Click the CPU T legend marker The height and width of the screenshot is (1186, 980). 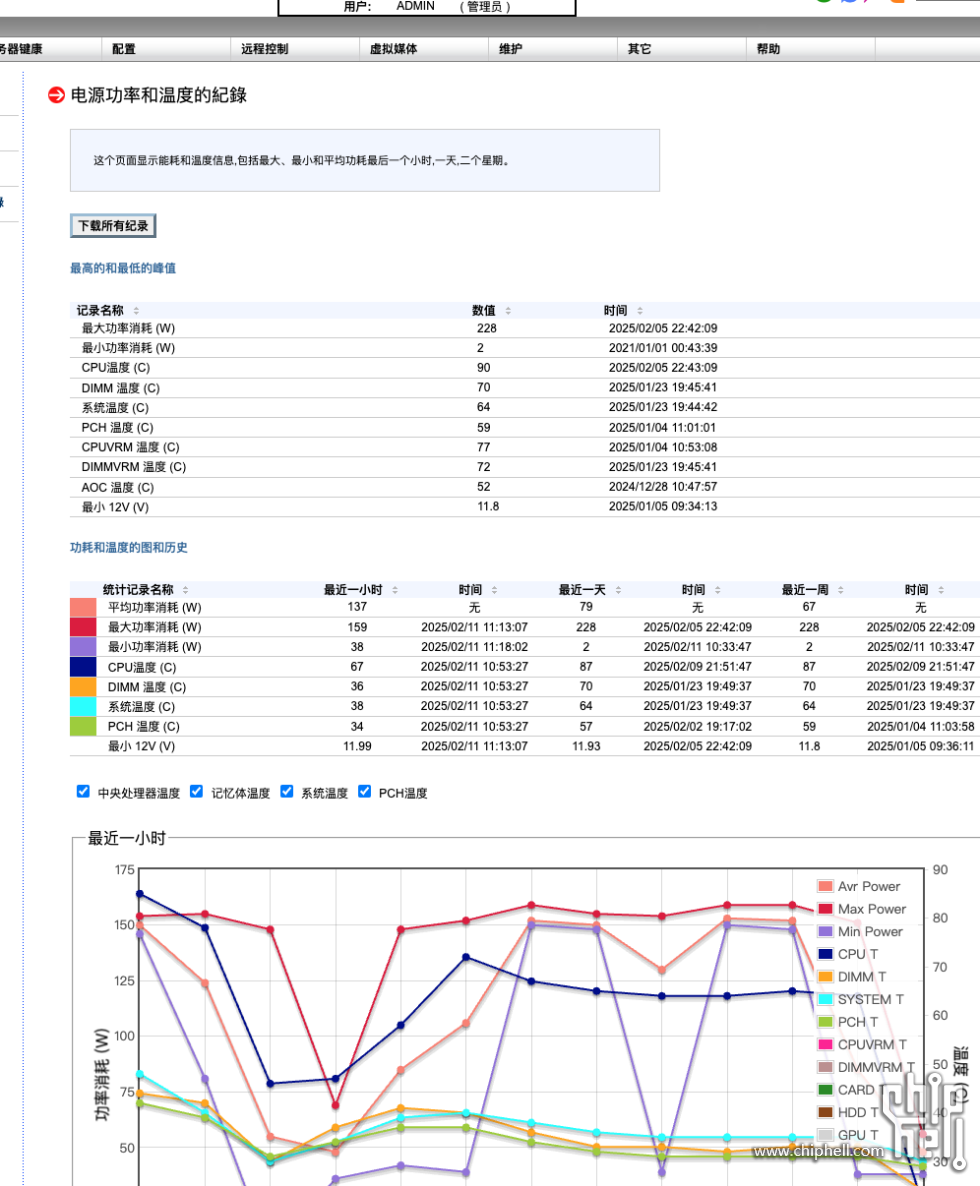[825, 955]
